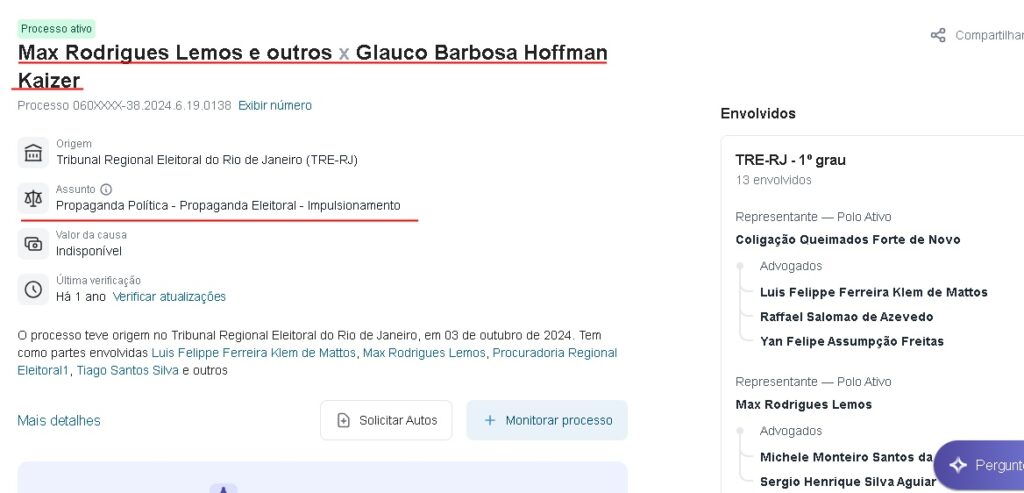Open Luis Felippe Ferreira Klem de Mattos link
Screen dimensions: 1024x493
pos(253,352)
